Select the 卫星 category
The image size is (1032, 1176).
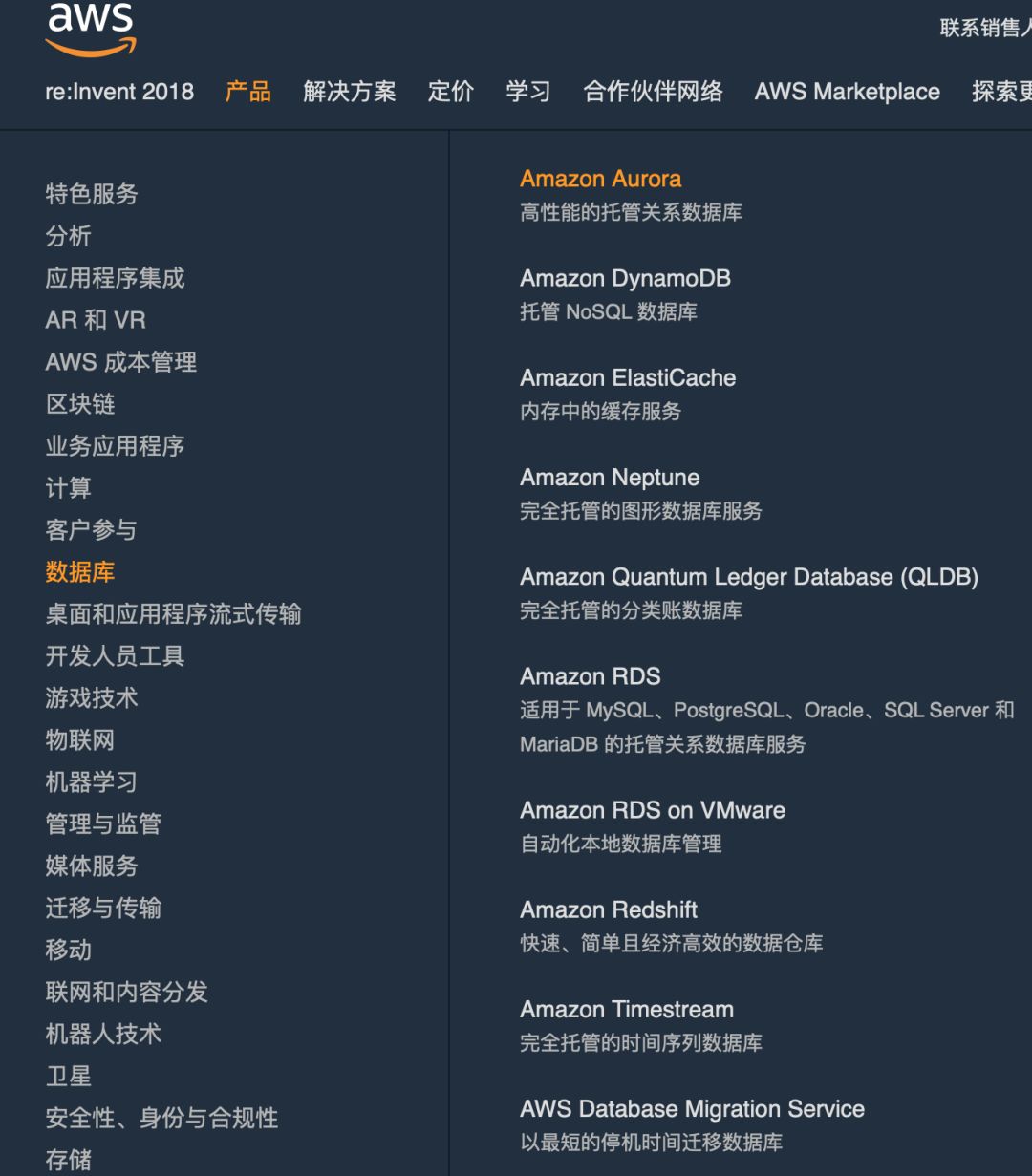(69, 1077)
